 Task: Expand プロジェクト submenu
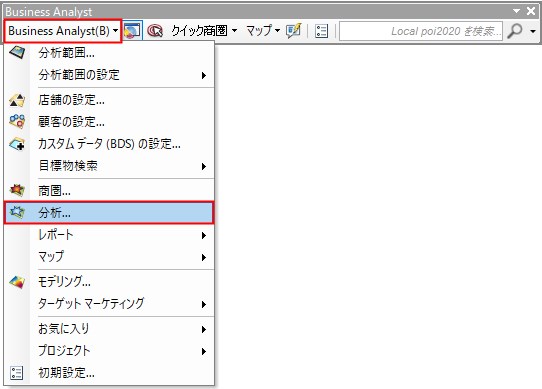pos(109,351)
